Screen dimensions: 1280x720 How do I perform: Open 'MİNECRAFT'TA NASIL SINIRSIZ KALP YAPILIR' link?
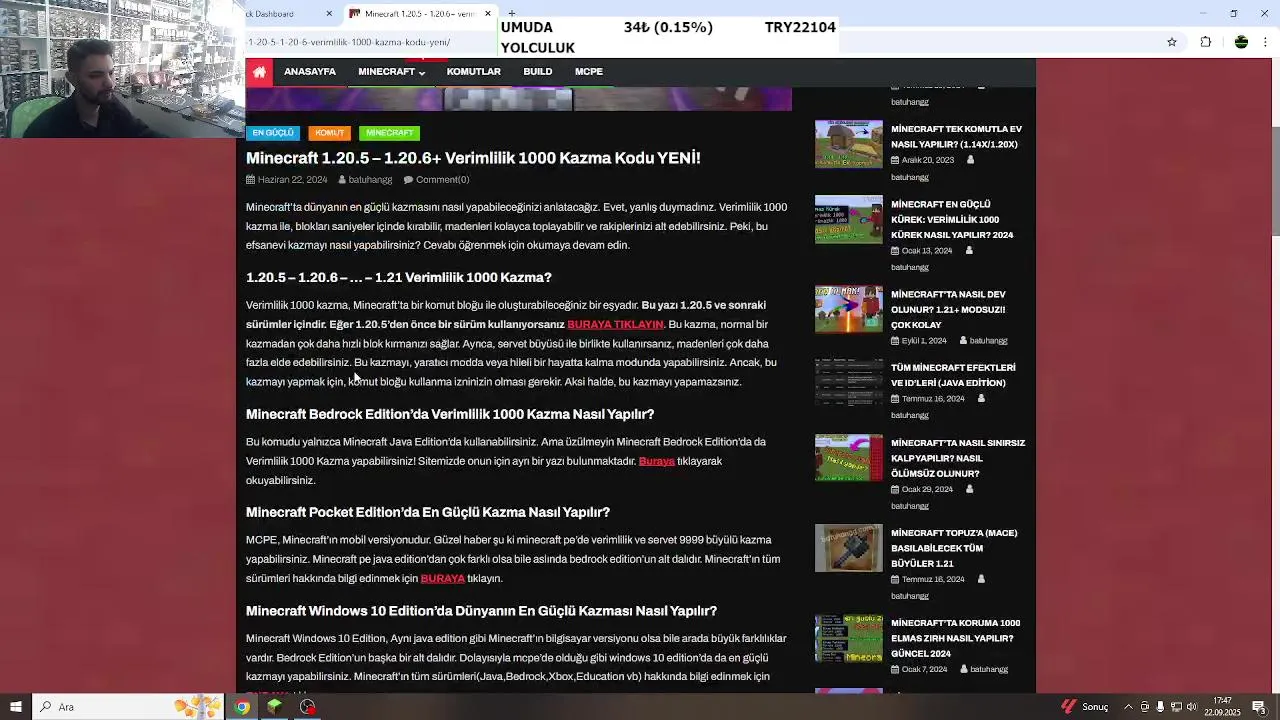(958, 458)
